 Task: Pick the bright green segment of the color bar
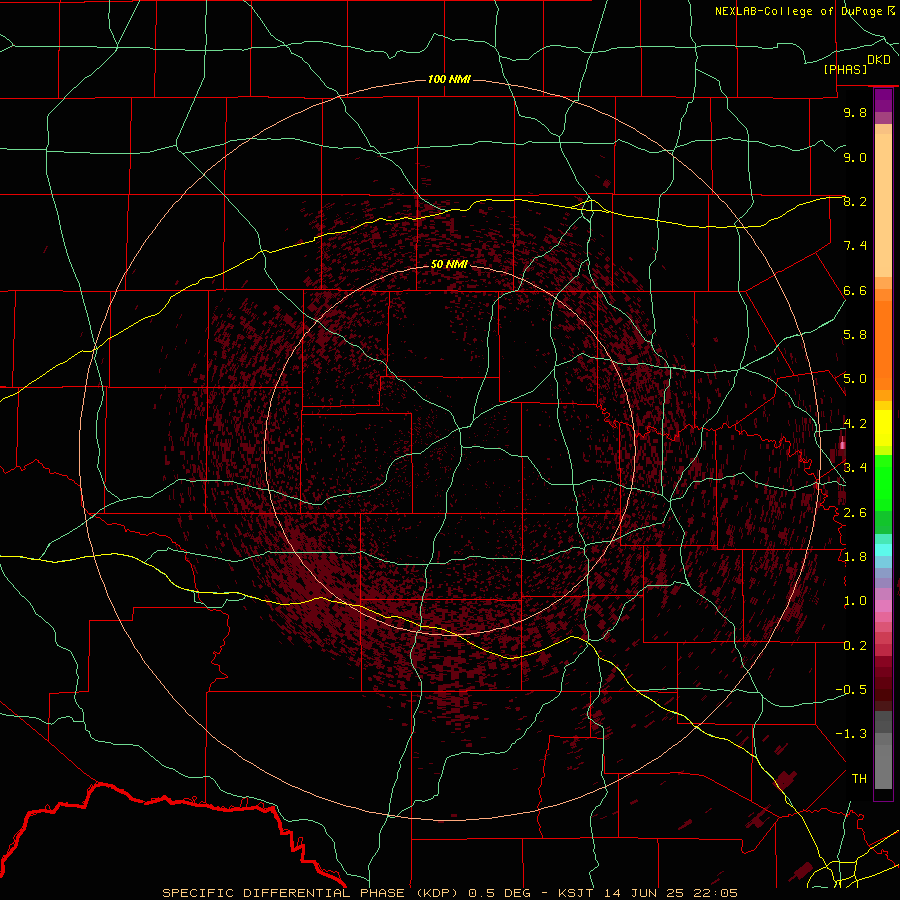[x=883, y=482]
